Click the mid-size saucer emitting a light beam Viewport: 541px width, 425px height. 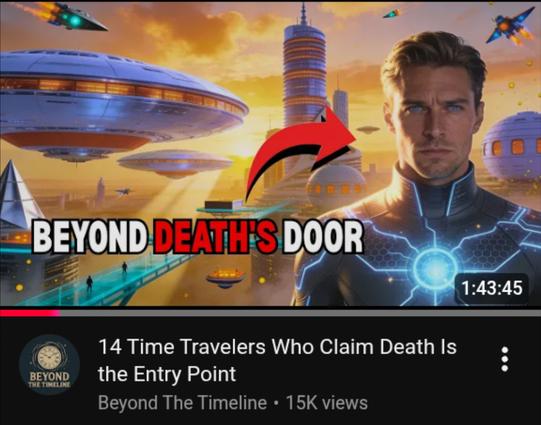[x=175, y=164]
